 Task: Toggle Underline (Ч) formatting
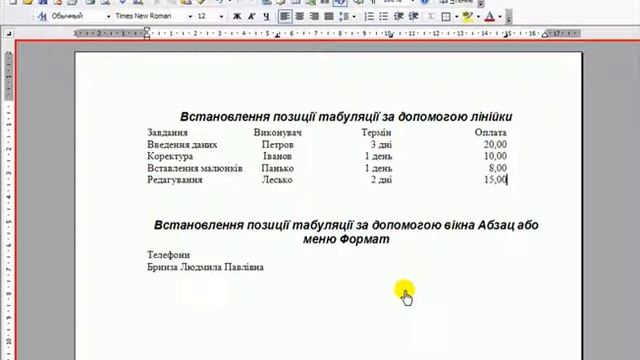click(266, 16)
